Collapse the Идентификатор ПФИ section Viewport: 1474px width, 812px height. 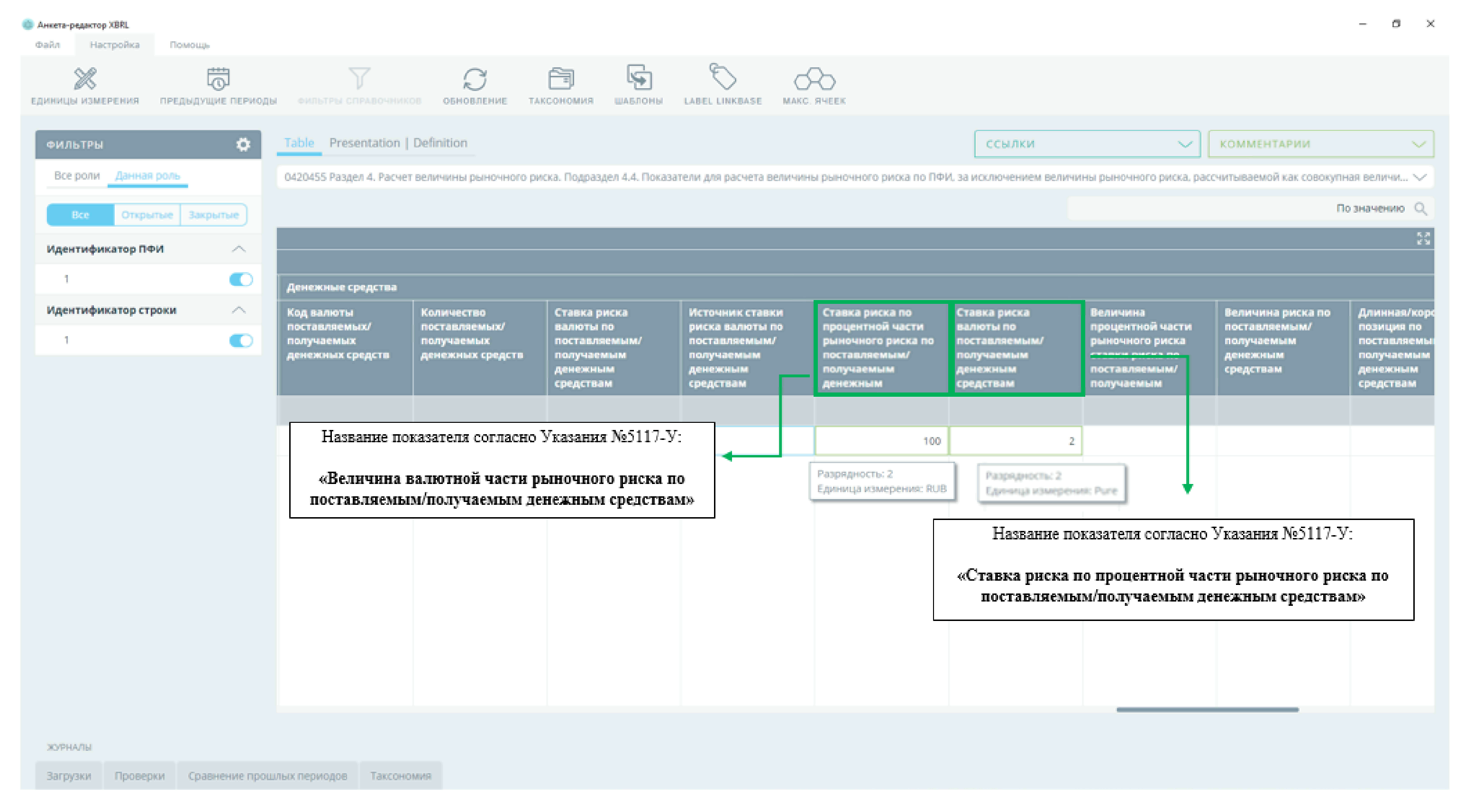click(238, 249)
